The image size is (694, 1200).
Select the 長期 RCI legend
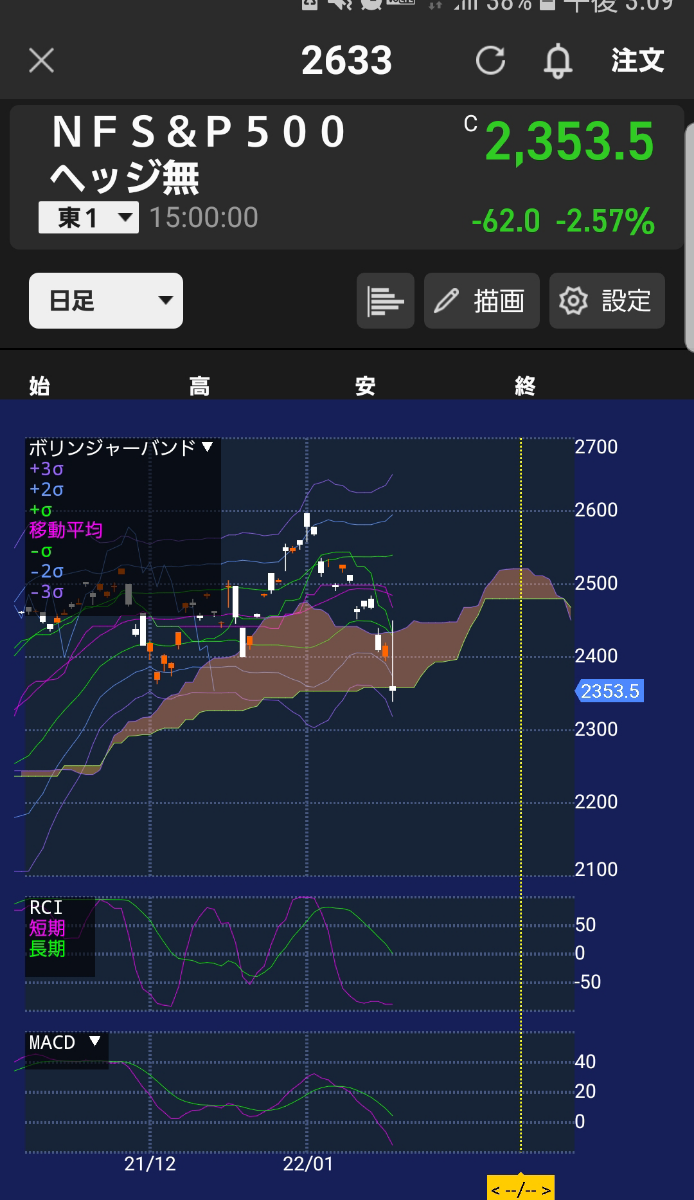click(47, 948)
